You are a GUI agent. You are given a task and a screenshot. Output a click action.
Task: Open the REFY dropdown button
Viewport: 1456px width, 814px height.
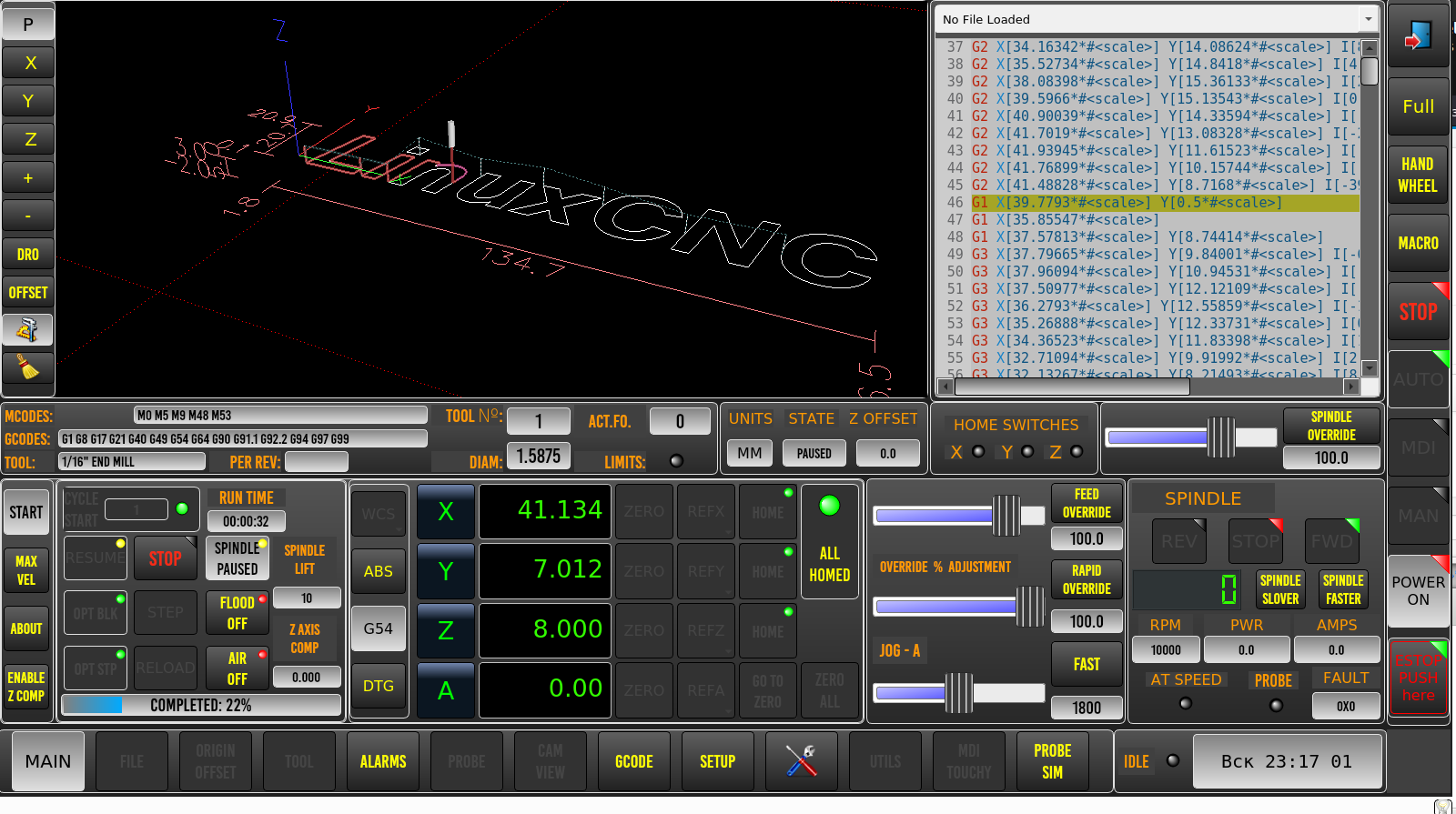coord(706,571)
